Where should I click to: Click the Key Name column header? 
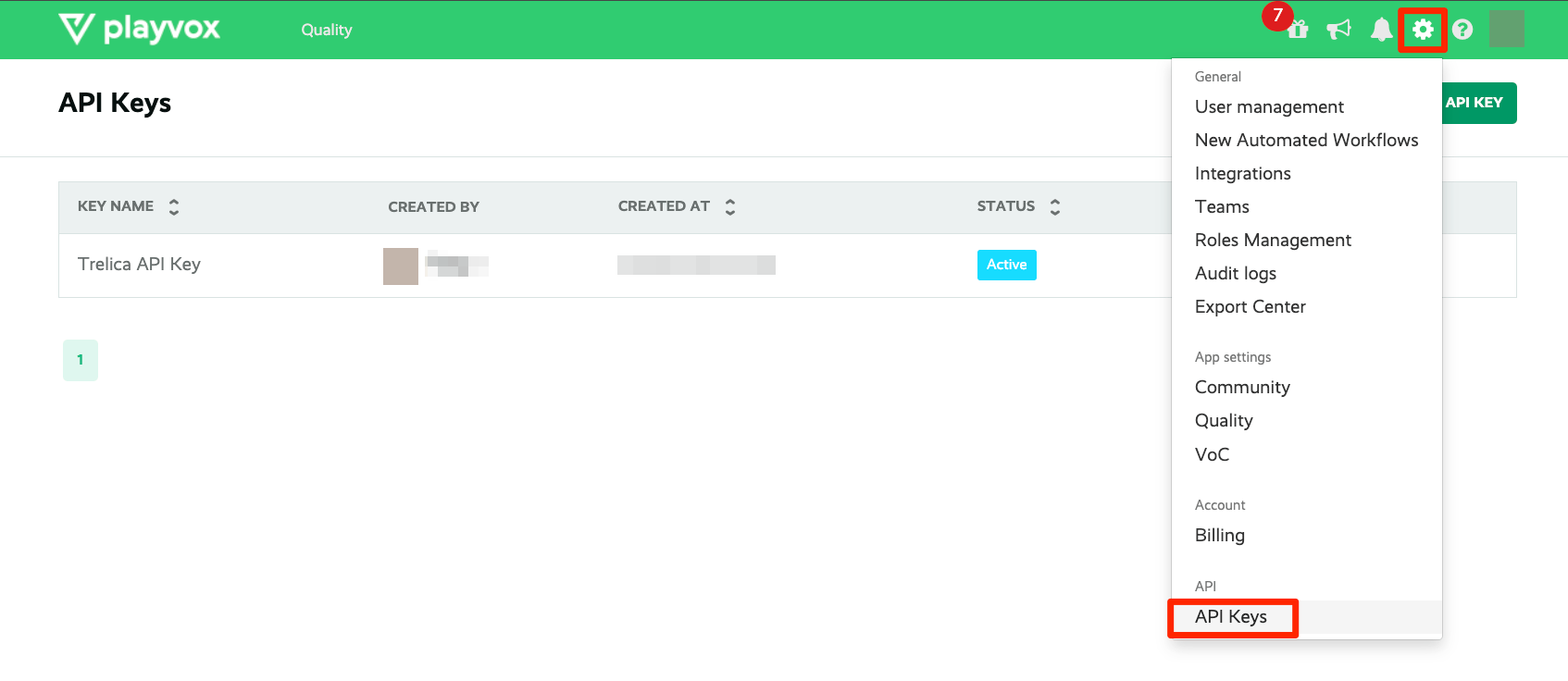(x=116, y=206)
